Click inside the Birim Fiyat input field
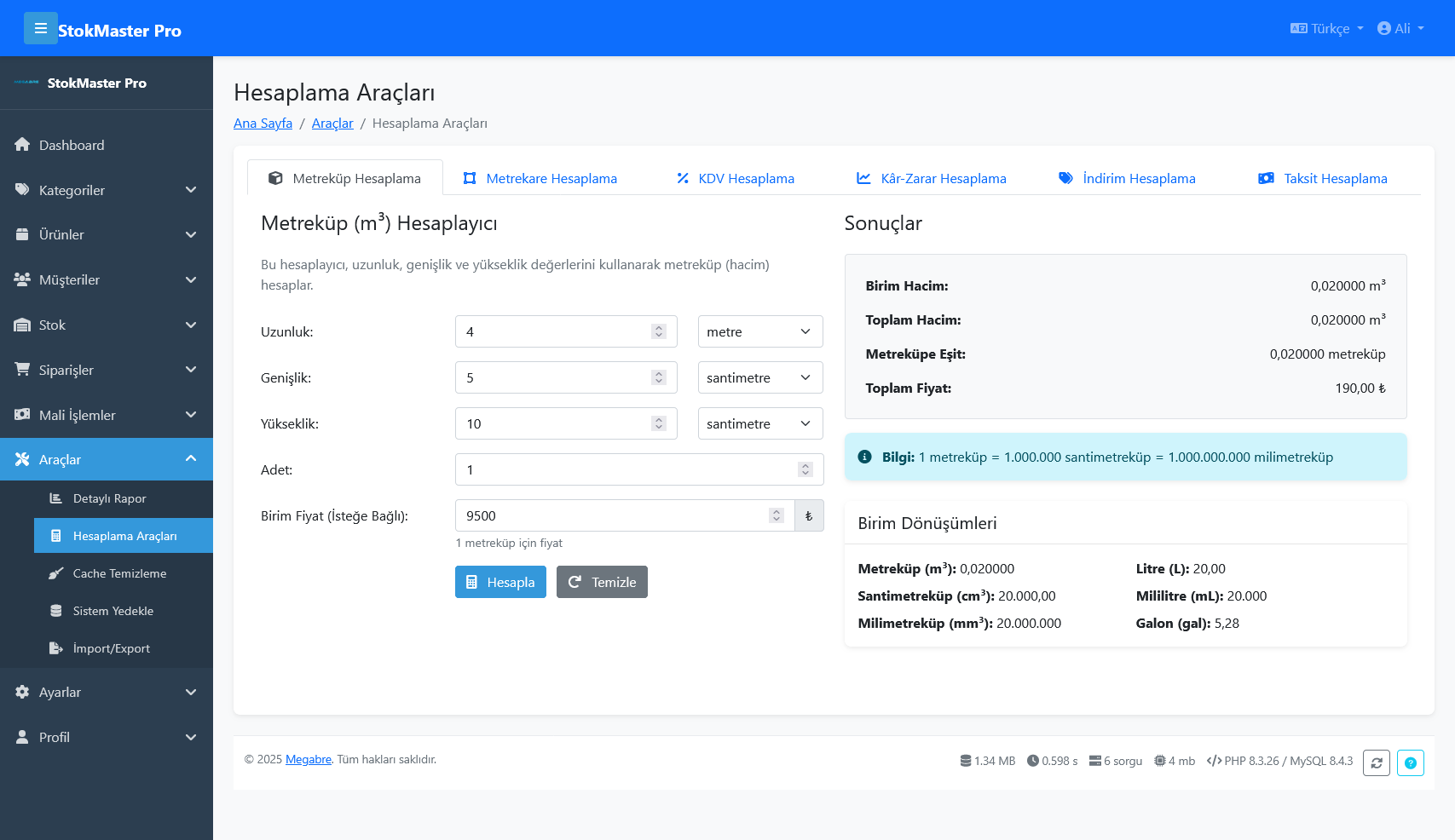 tap(597, 515)
